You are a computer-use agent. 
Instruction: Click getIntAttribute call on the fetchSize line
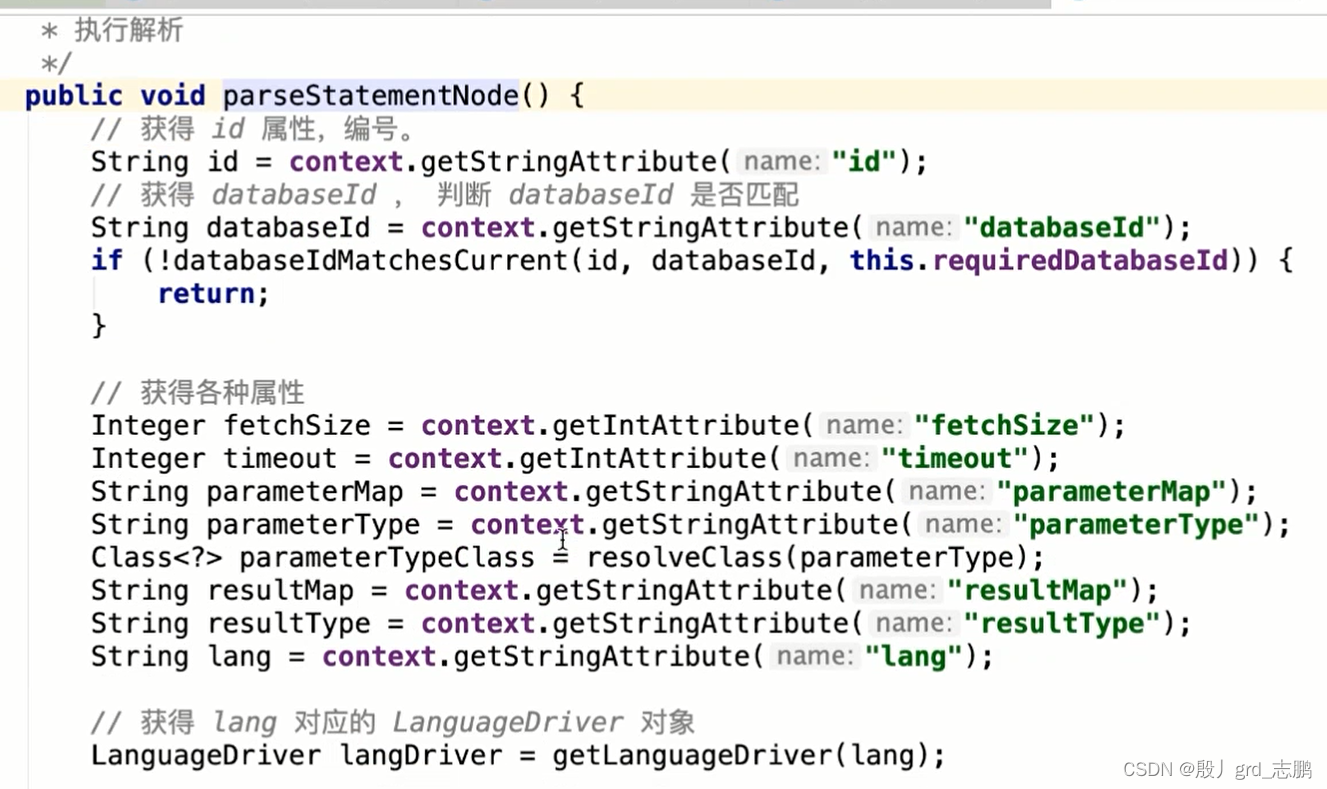(675, 425)
